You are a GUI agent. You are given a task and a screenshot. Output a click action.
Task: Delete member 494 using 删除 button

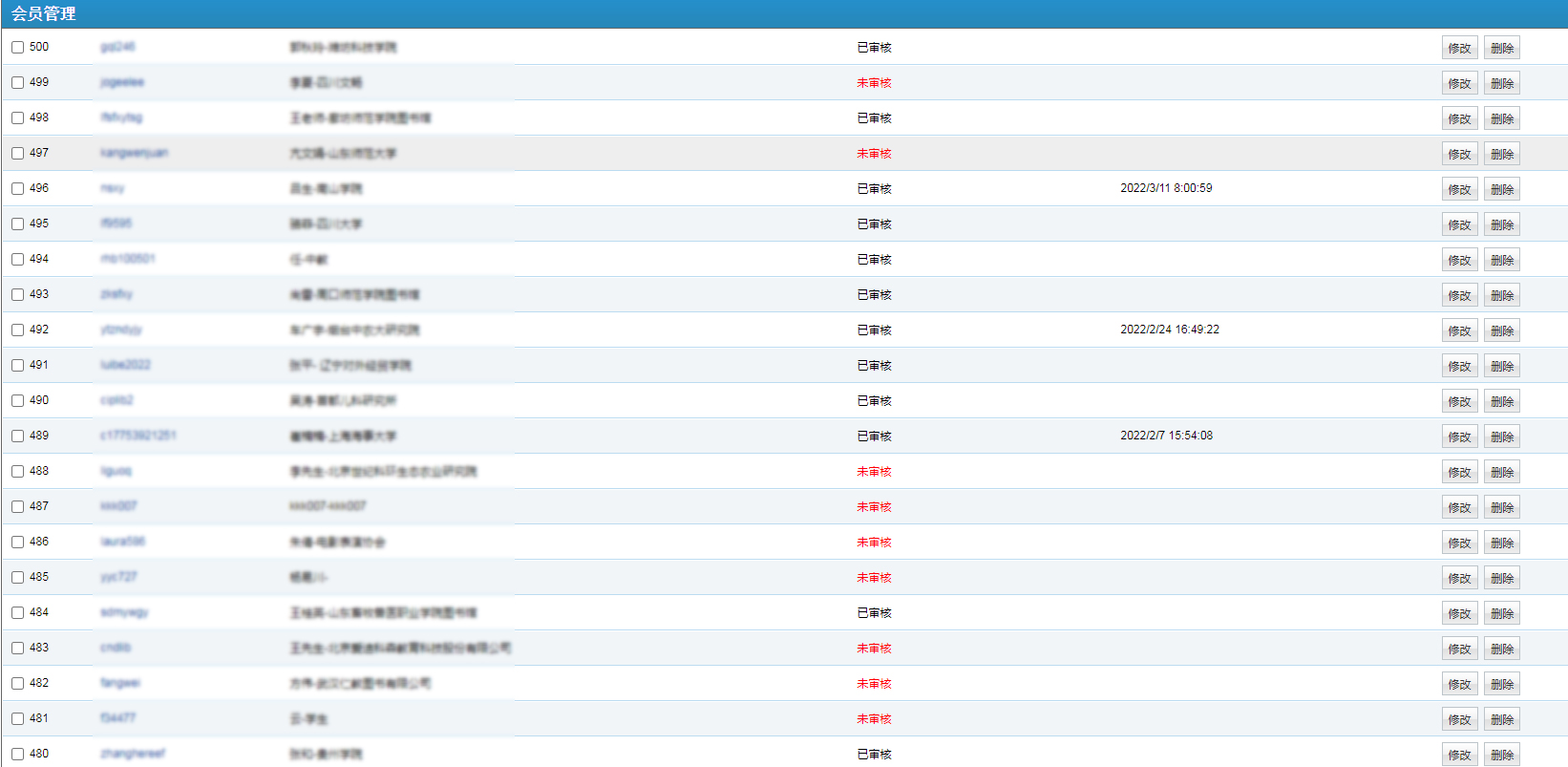(1501, 260)
